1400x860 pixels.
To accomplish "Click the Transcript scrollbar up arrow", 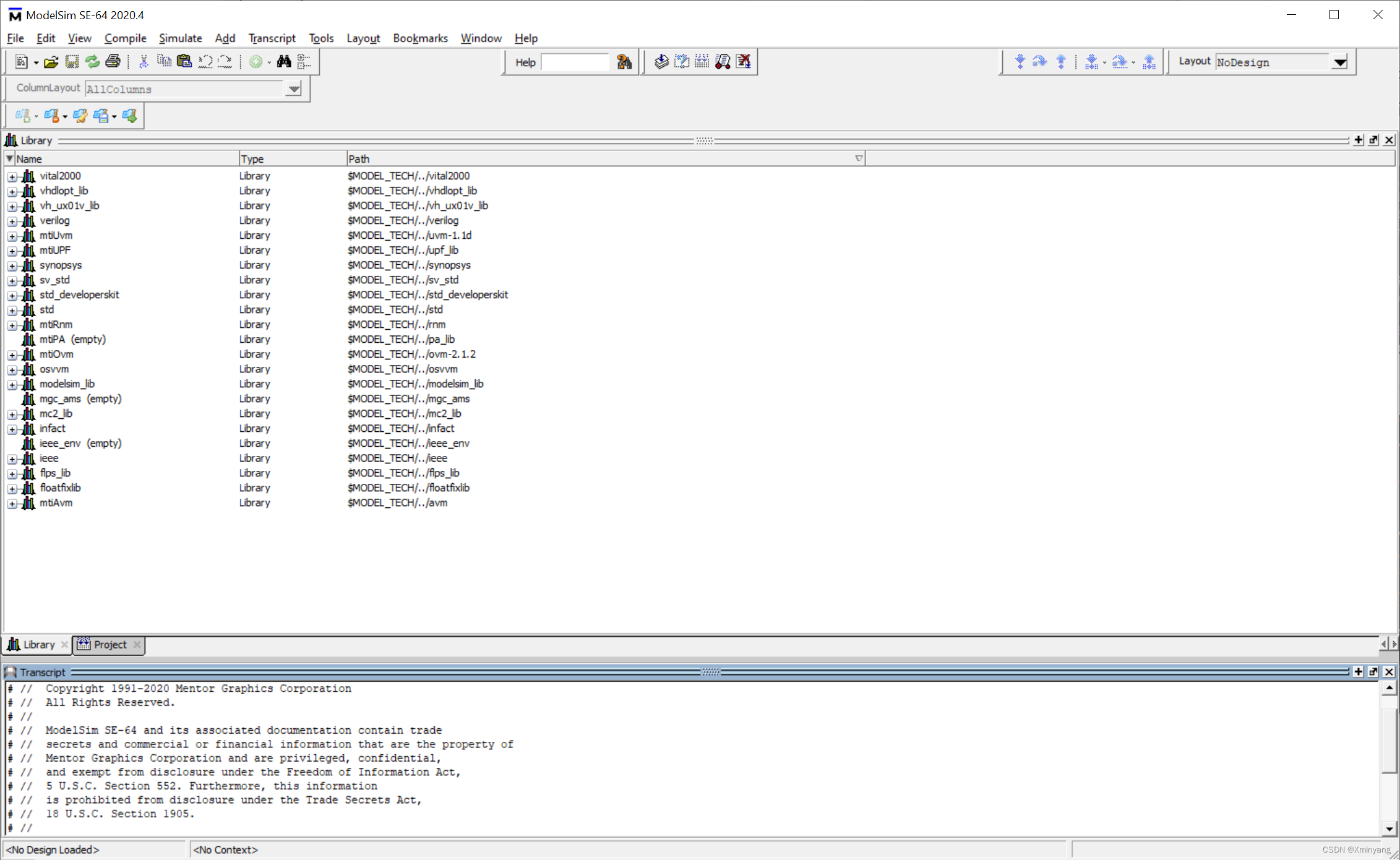I will click(x=1389, y=688).
